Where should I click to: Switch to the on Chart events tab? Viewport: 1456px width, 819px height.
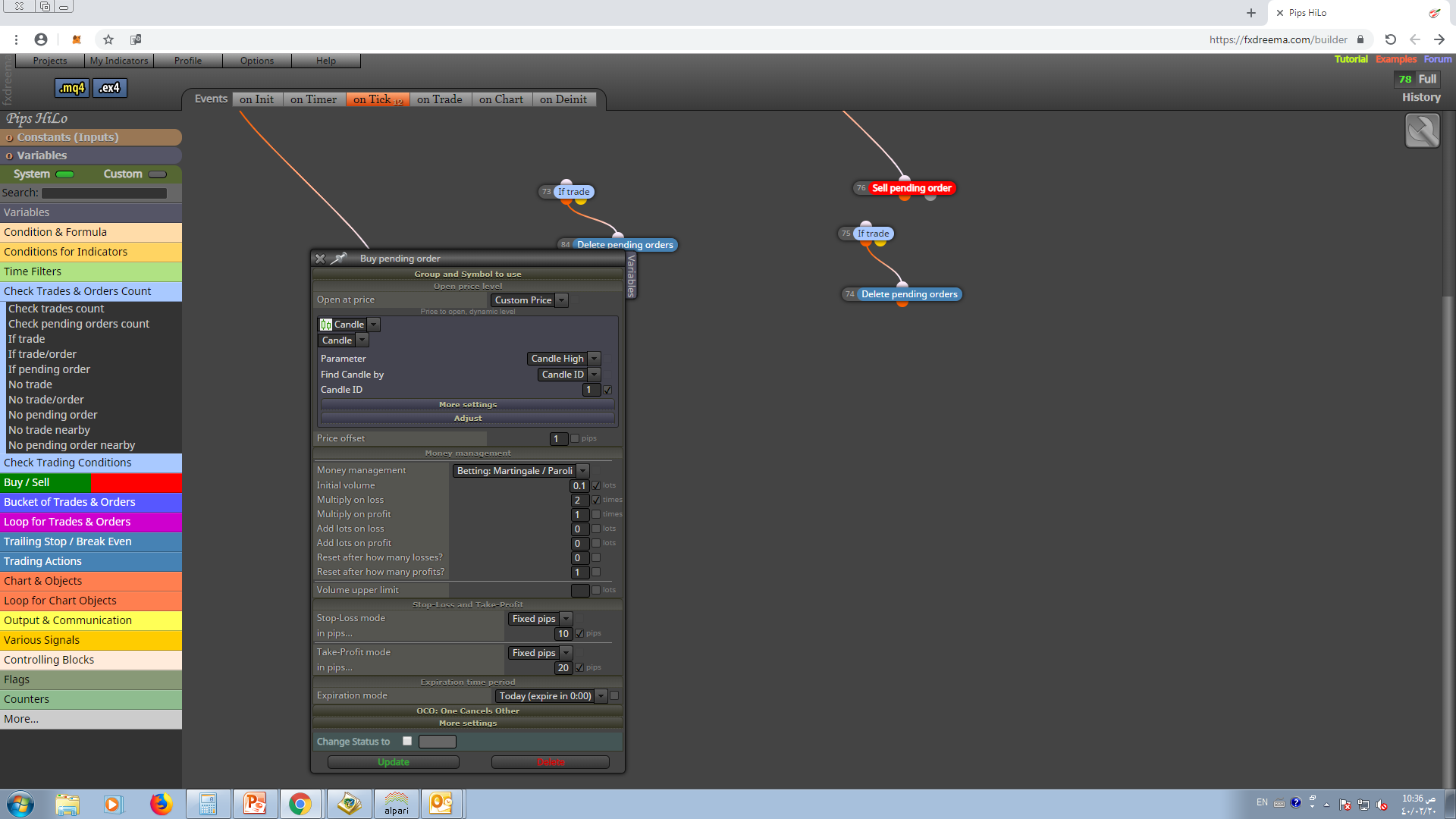[x=501, y=99]
